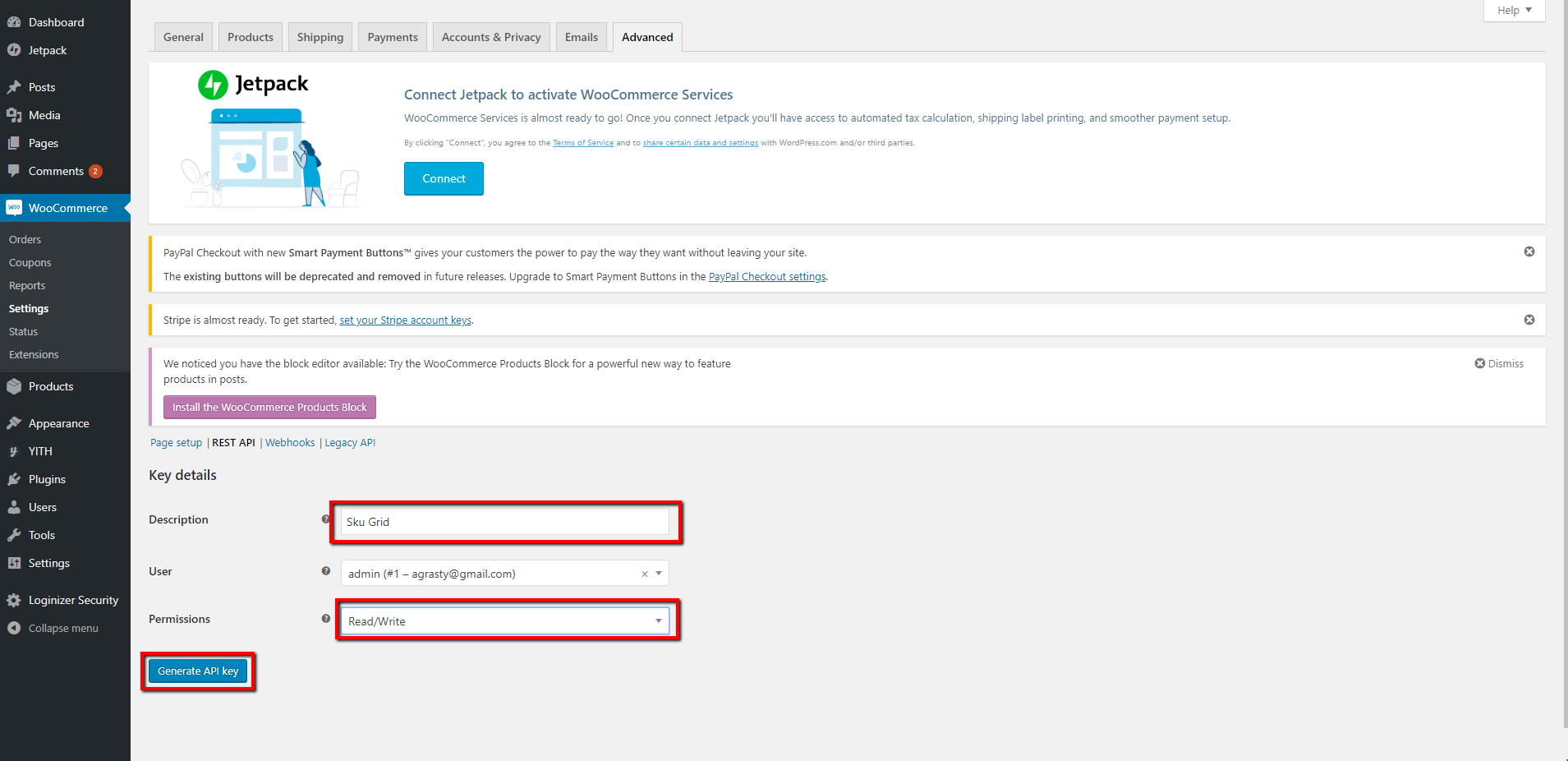Clear the selected admin user
This screenshot has width=1568, height=761.
pos(645,574)
